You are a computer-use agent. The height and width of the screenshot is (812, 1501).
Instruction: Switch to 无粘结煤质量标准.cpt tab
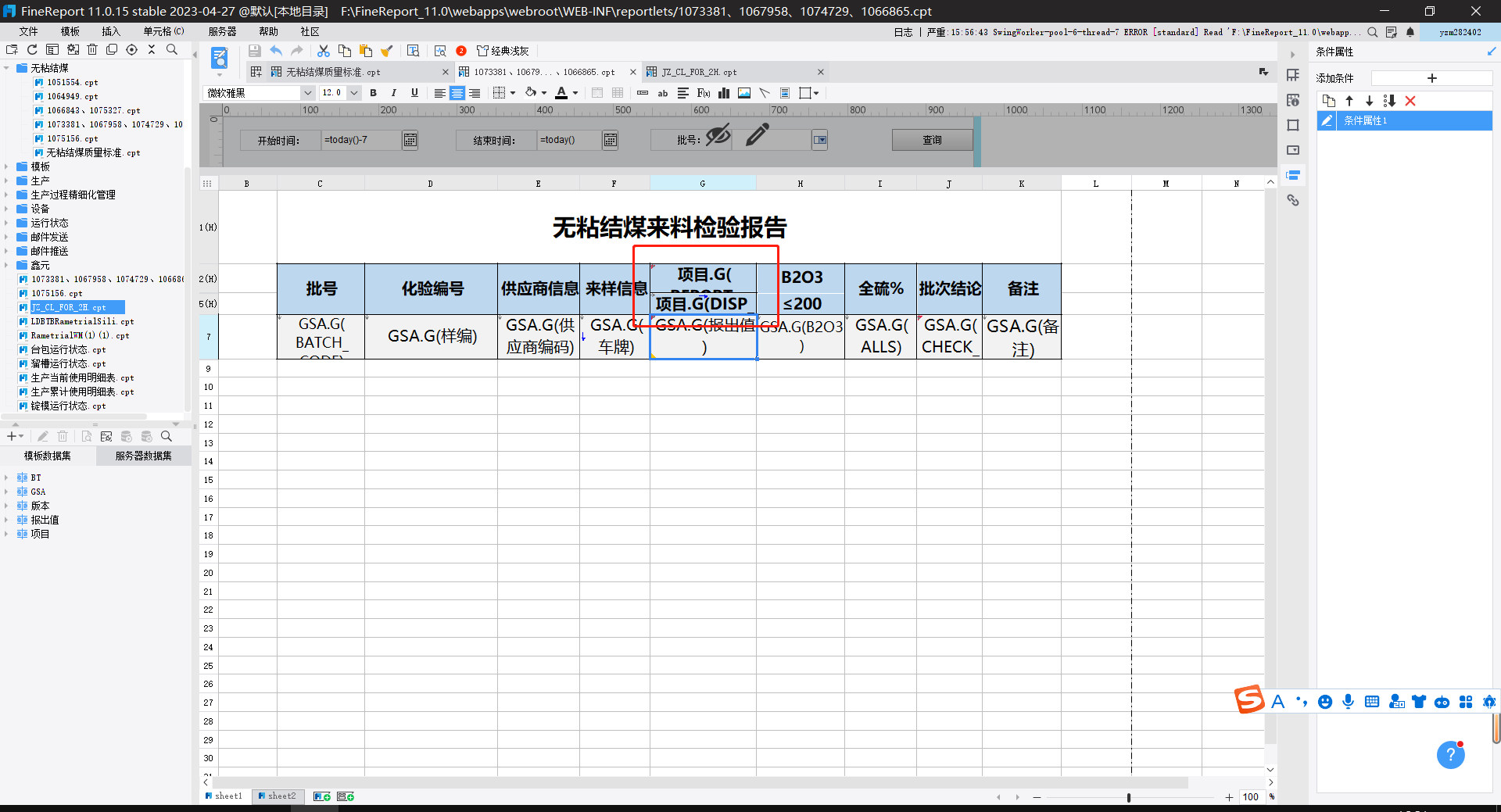pyautogui.click(x=333, y=72)
